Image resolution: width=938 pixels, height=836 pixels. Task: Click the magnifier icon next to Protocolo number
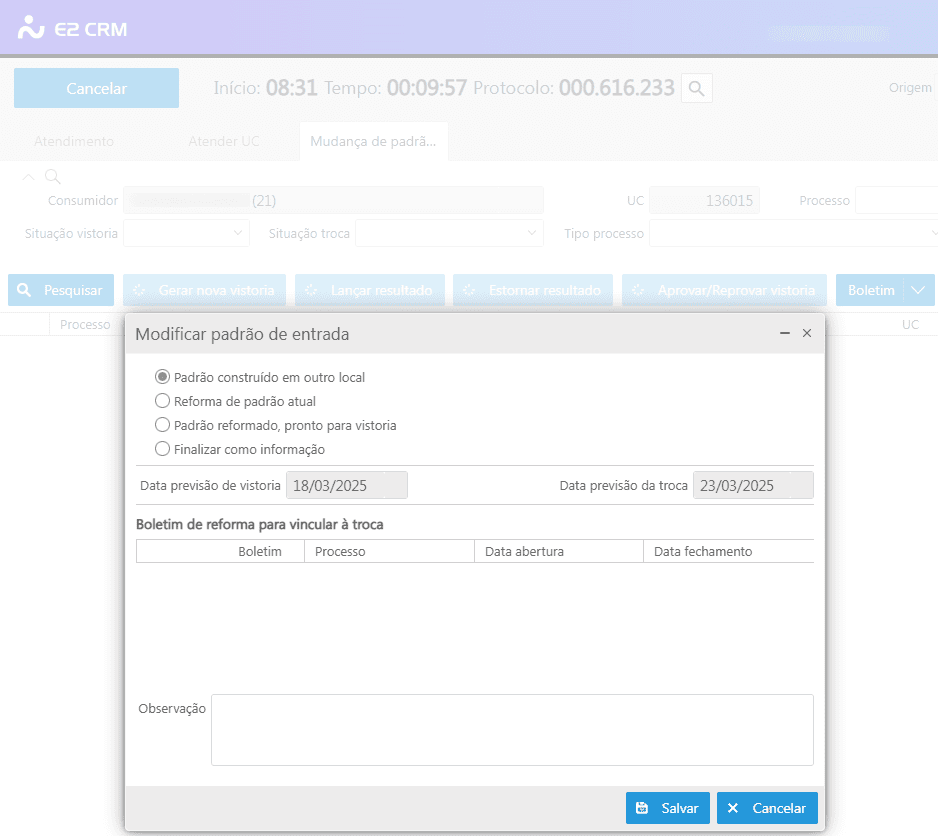point(697,88)
